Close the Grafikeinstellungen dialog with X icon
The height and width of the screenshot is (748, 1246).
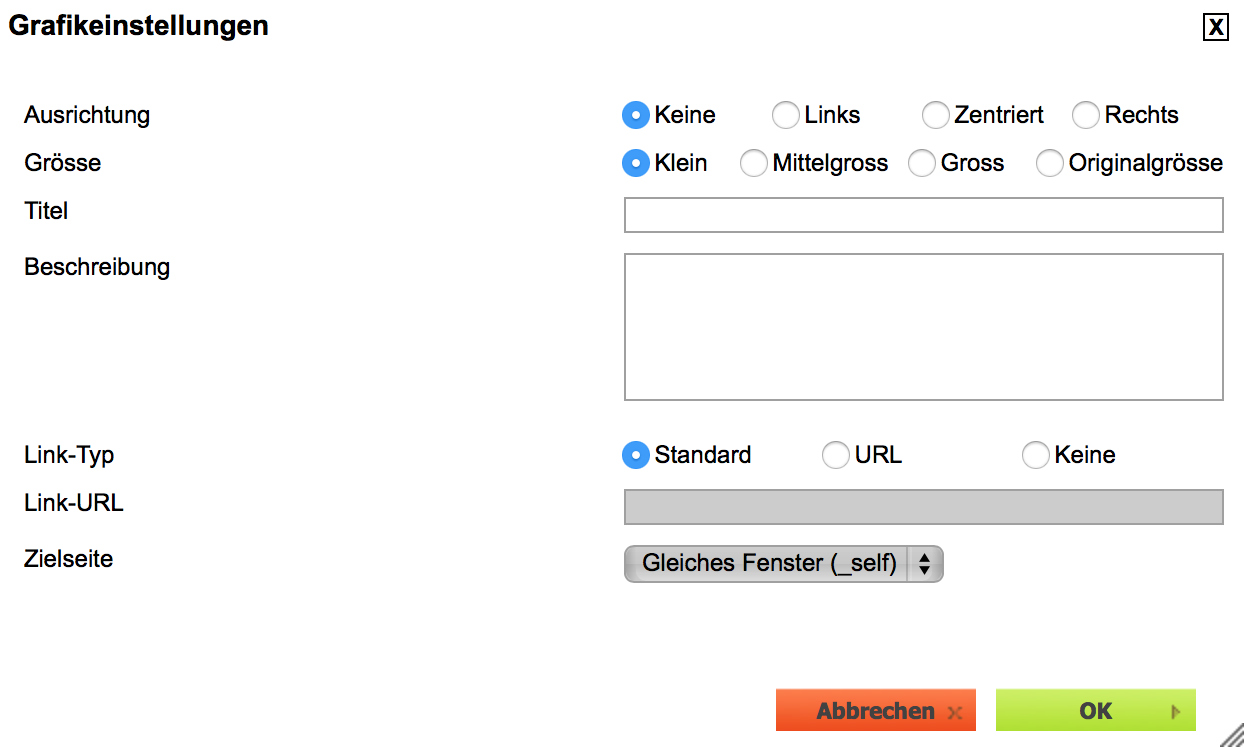coord(1215,27)
